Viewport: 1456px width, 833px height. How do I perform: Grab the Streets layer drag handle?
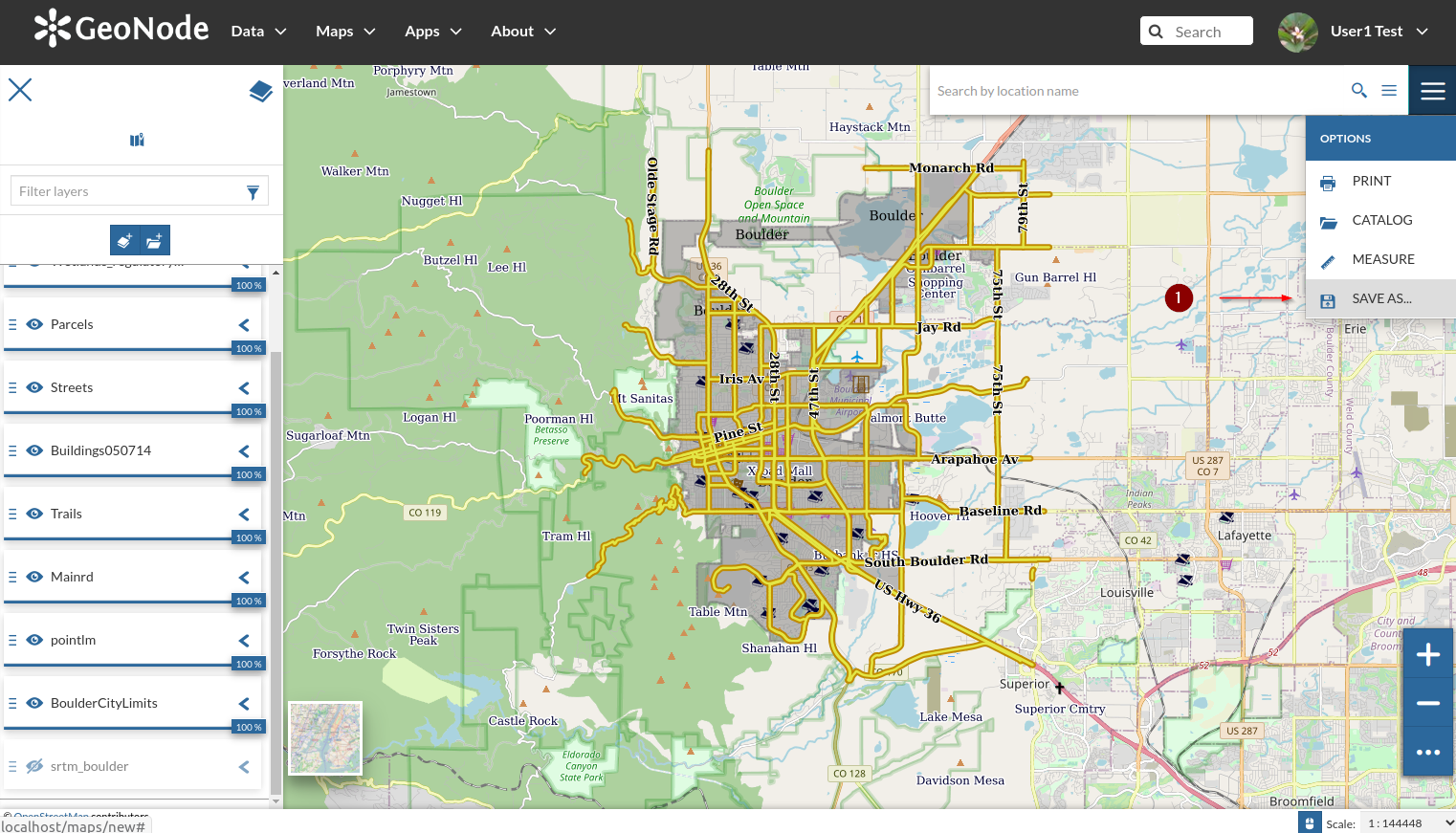(x=12, y=387)
